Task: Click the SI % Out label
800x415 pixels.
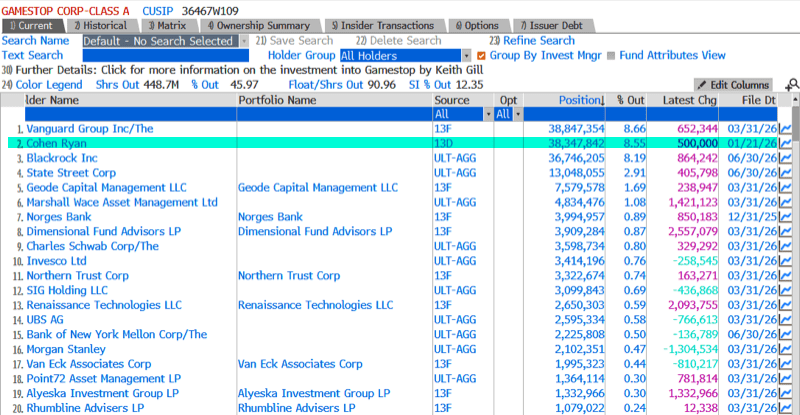Action: [430, 85]
